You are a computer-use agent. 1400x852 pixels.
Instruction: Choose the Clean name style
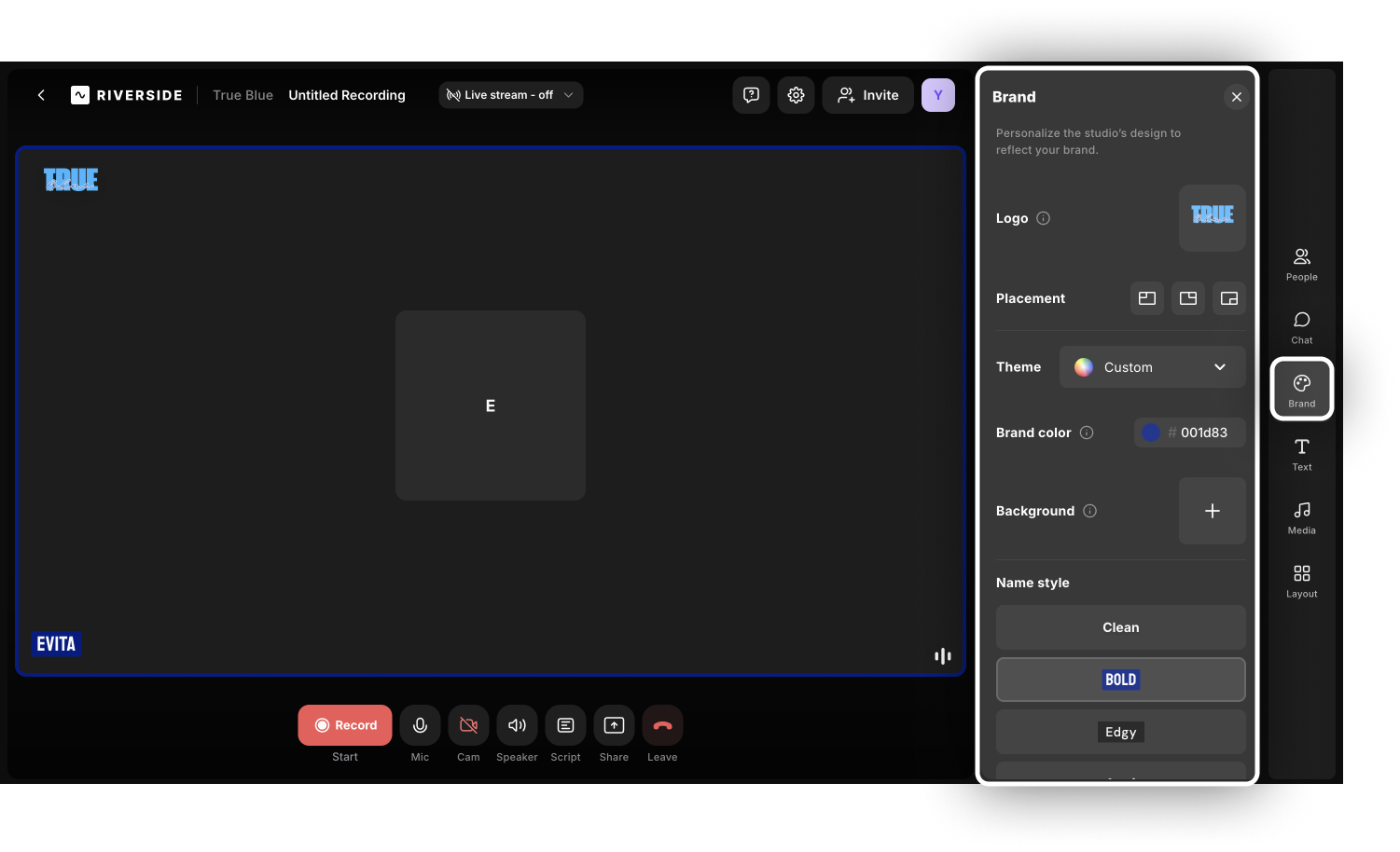tap(1120, 627)
